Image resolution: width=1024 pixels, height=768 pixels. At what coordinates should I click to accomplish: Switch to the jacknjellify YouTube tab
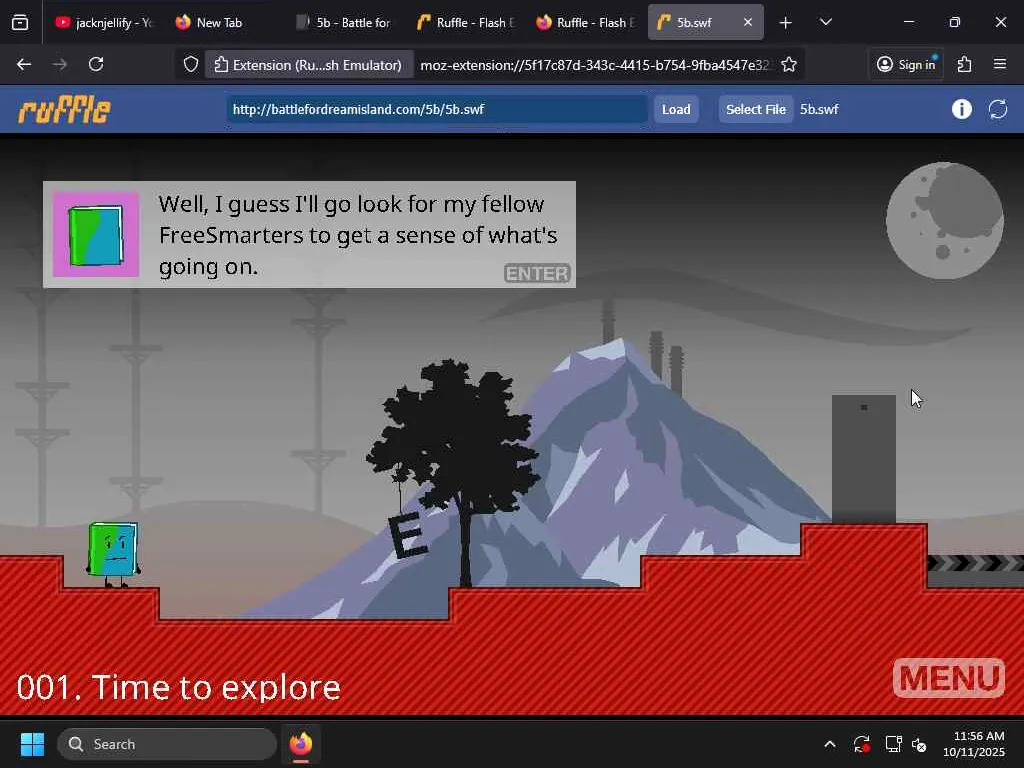(103, 23)
